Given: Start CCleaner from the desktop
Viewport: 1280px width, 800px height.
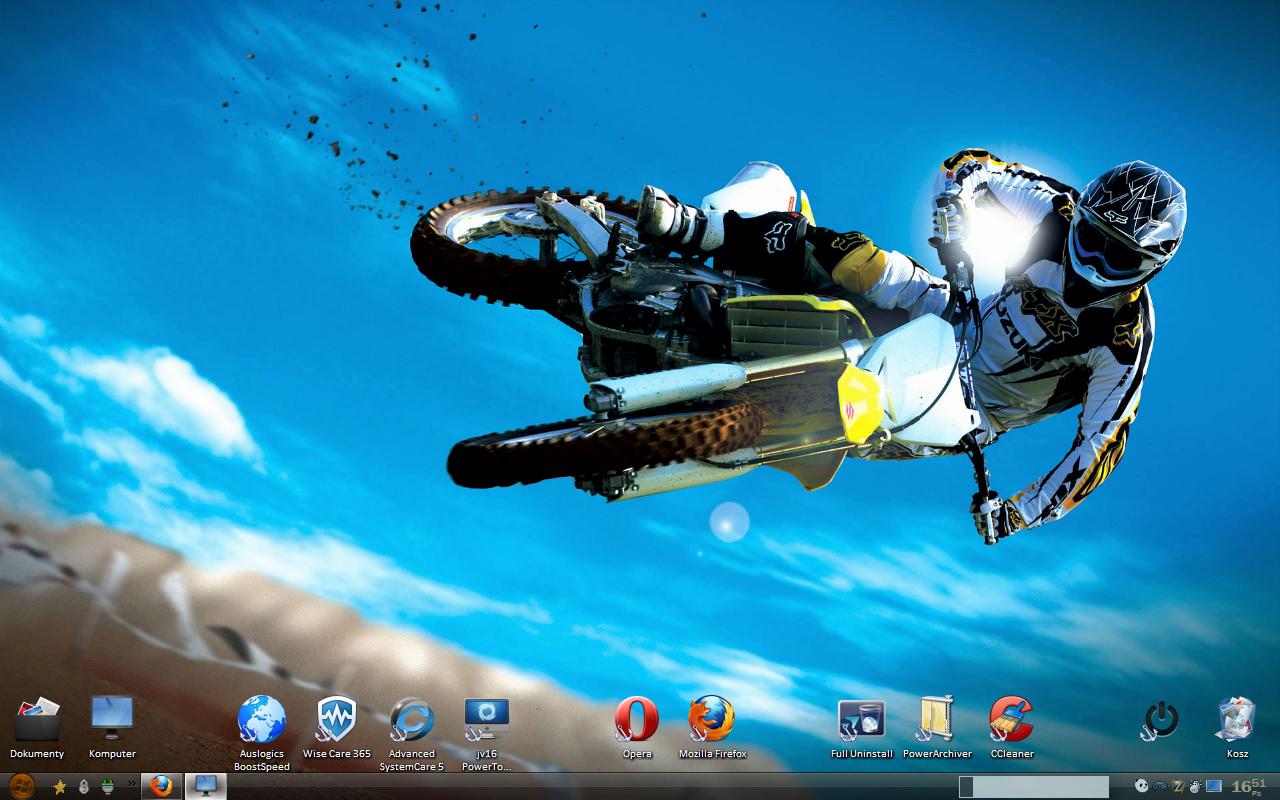Looking at the screenshot, I should tap(1012, 721).
